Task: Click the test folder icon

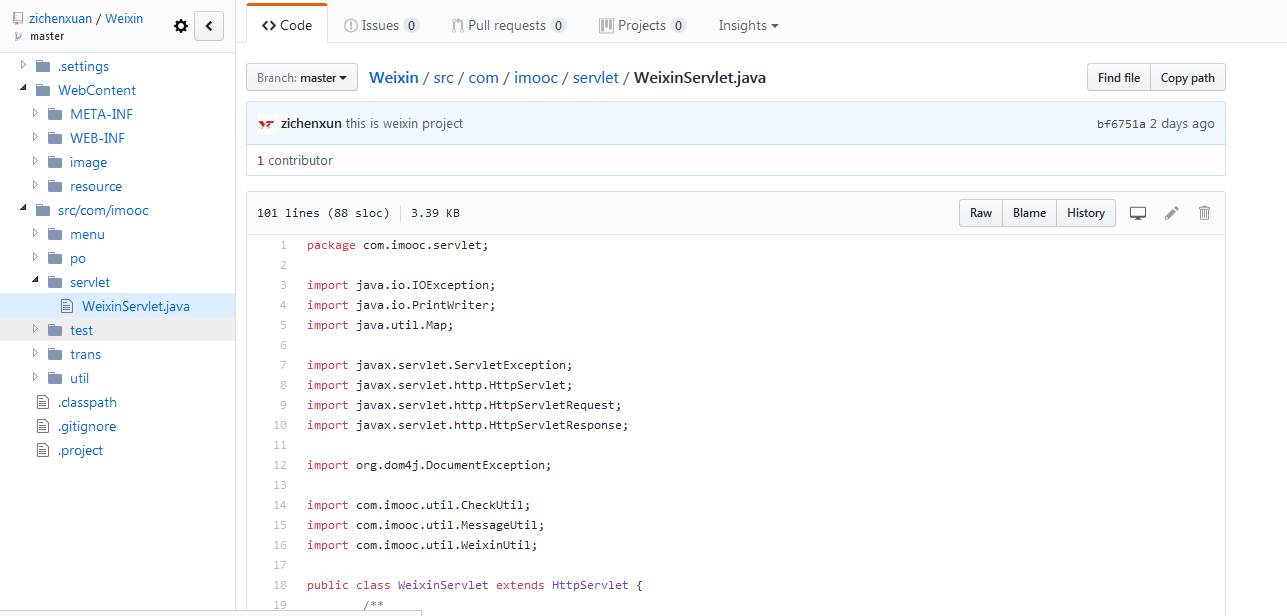Action: [55, 330]
